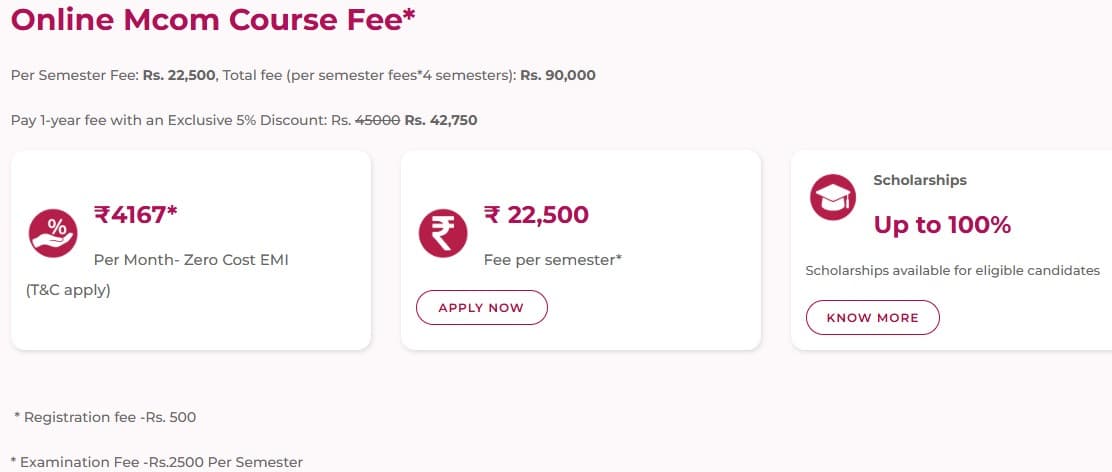This screenshot has width=1112, height=472.
Task: Click the "(T&C apply)" note
Action: 68,291
